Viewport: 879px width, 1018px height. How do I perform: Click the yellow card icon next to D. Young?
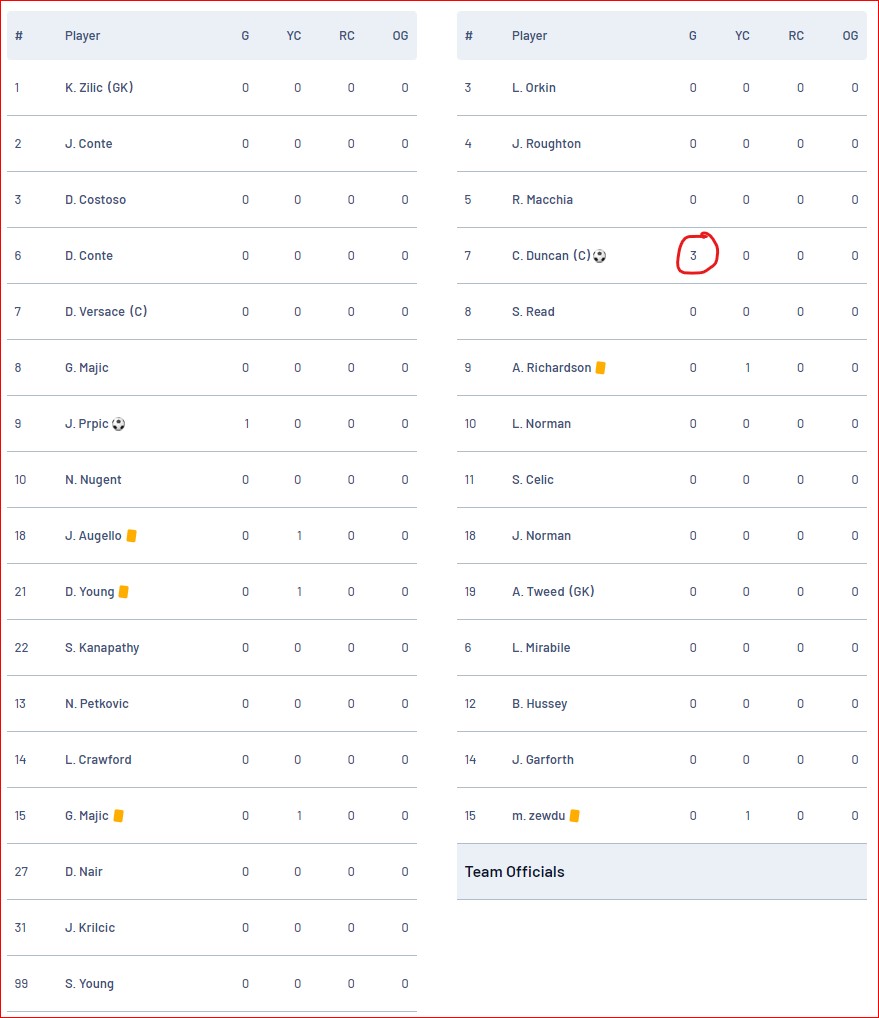pos(123,591)
